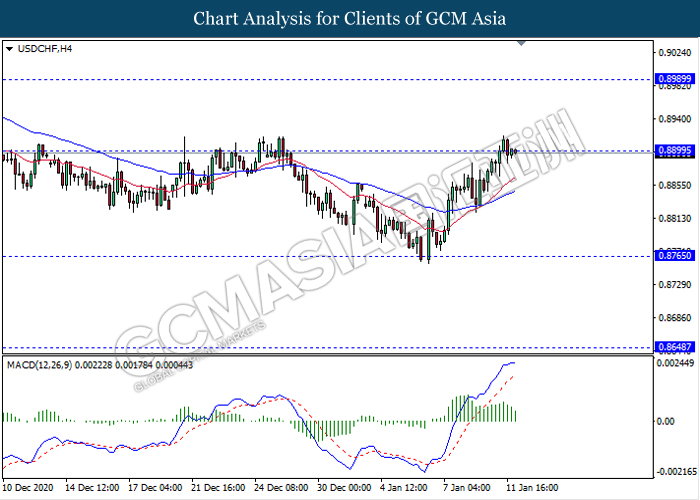
Task: Click the 0.89899 price level tag
Action: [x=673, y=78]
